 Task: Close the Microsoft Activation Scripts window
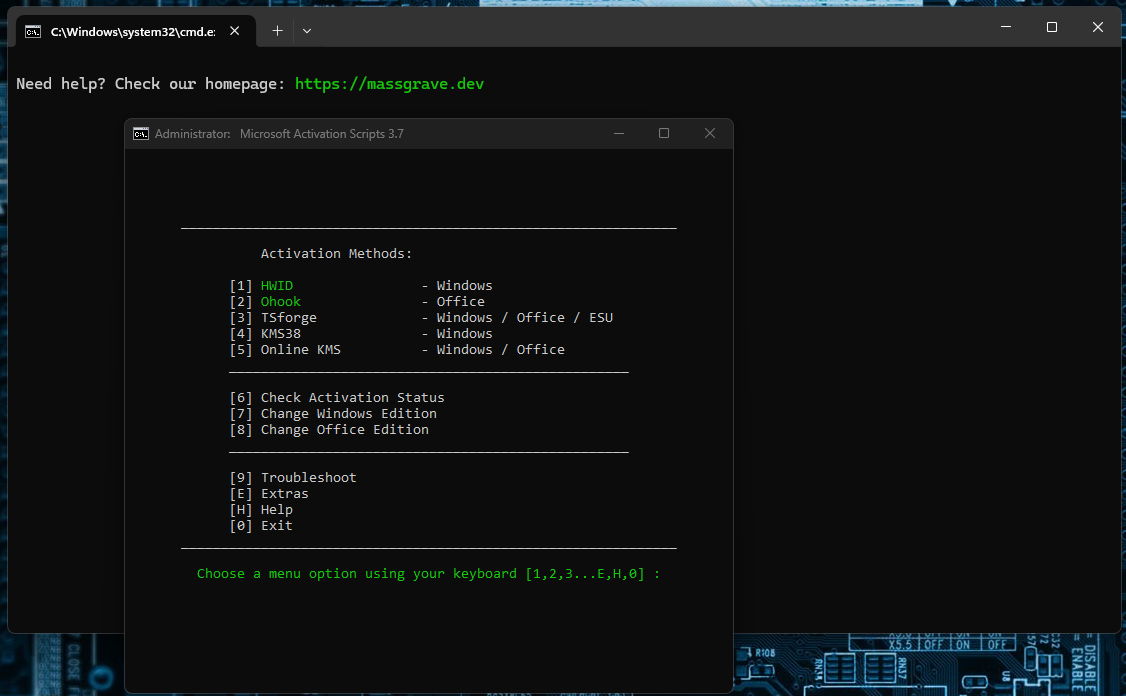click(x=709, y=134)
